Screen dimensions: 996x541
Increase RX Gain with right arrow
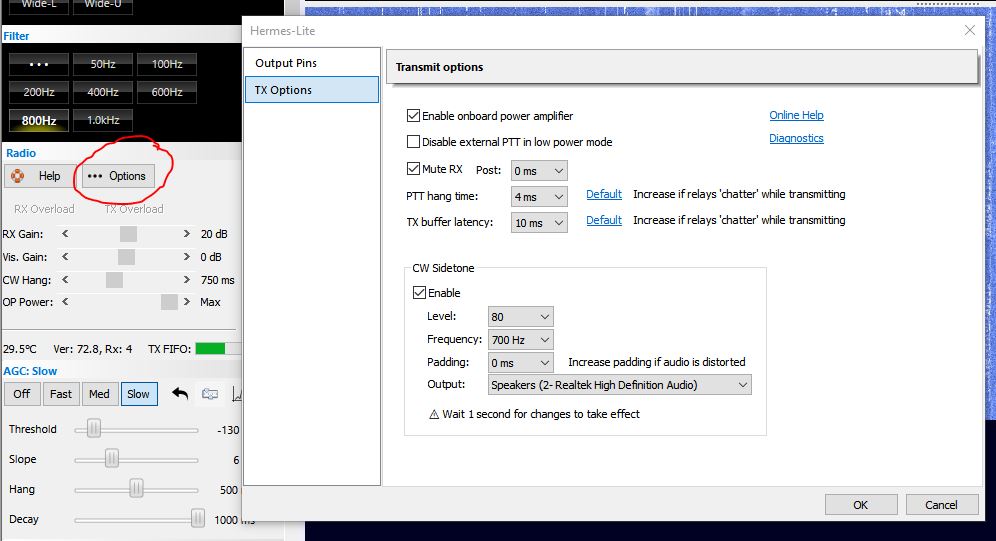pyautogui.click(x=186, y=233)
